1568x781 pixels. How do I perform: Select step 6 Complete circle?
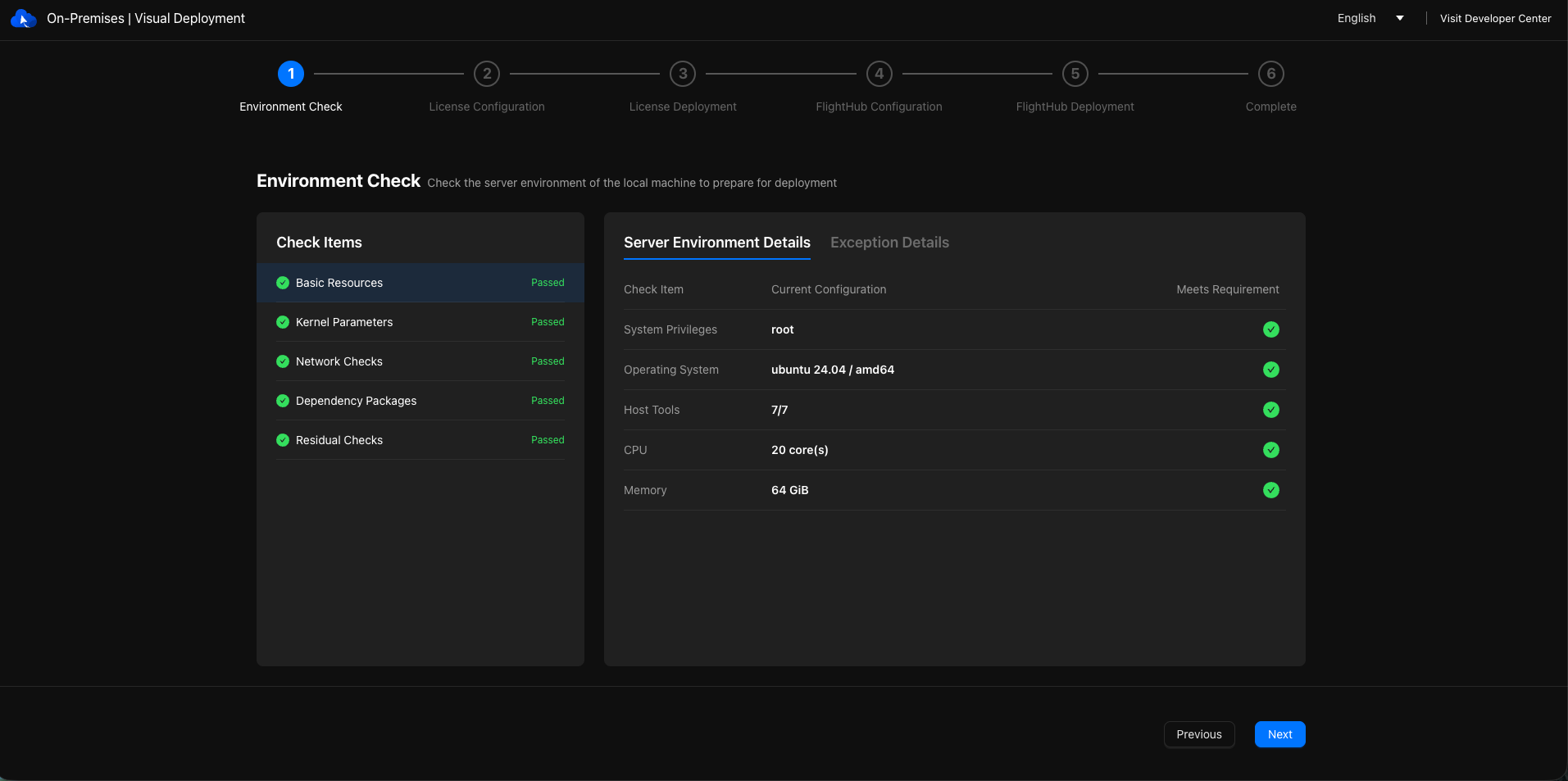coord(1271,74)
